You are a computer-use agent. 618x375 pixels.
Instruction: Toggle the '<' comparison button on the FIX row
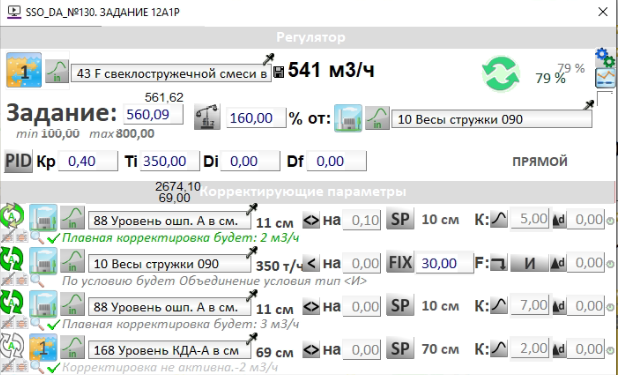tap(311, 263)
